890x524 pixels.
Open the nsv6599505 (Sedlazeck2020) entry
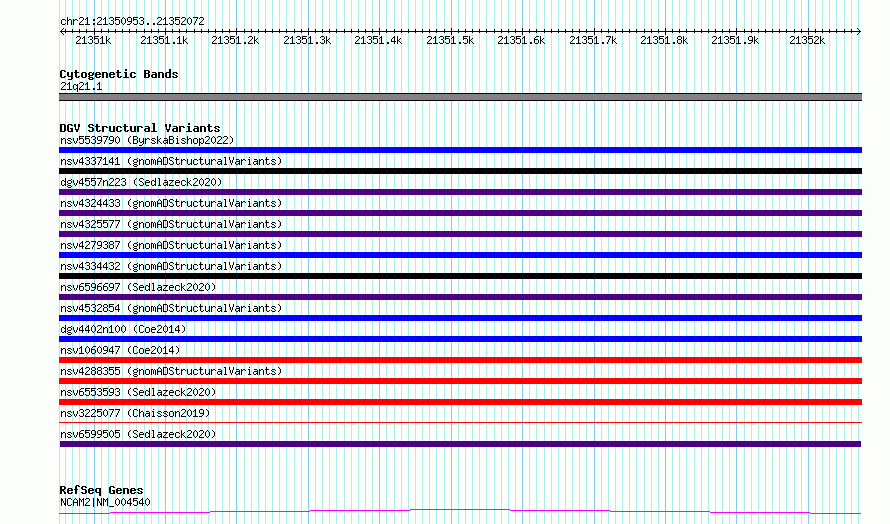coord(138,434)
